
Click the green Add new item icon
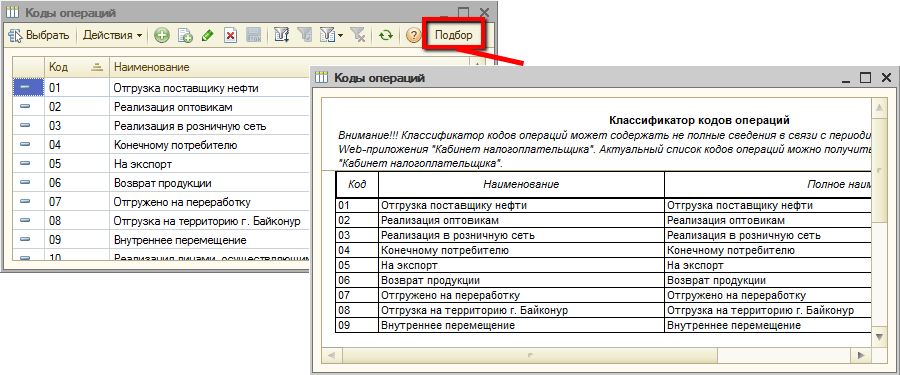coord(162,36)
